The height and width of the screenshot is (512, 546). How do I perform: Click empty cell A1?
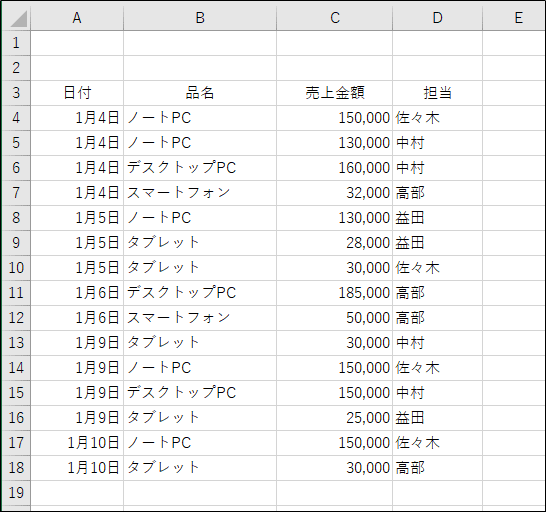click(x=77, y=43)
